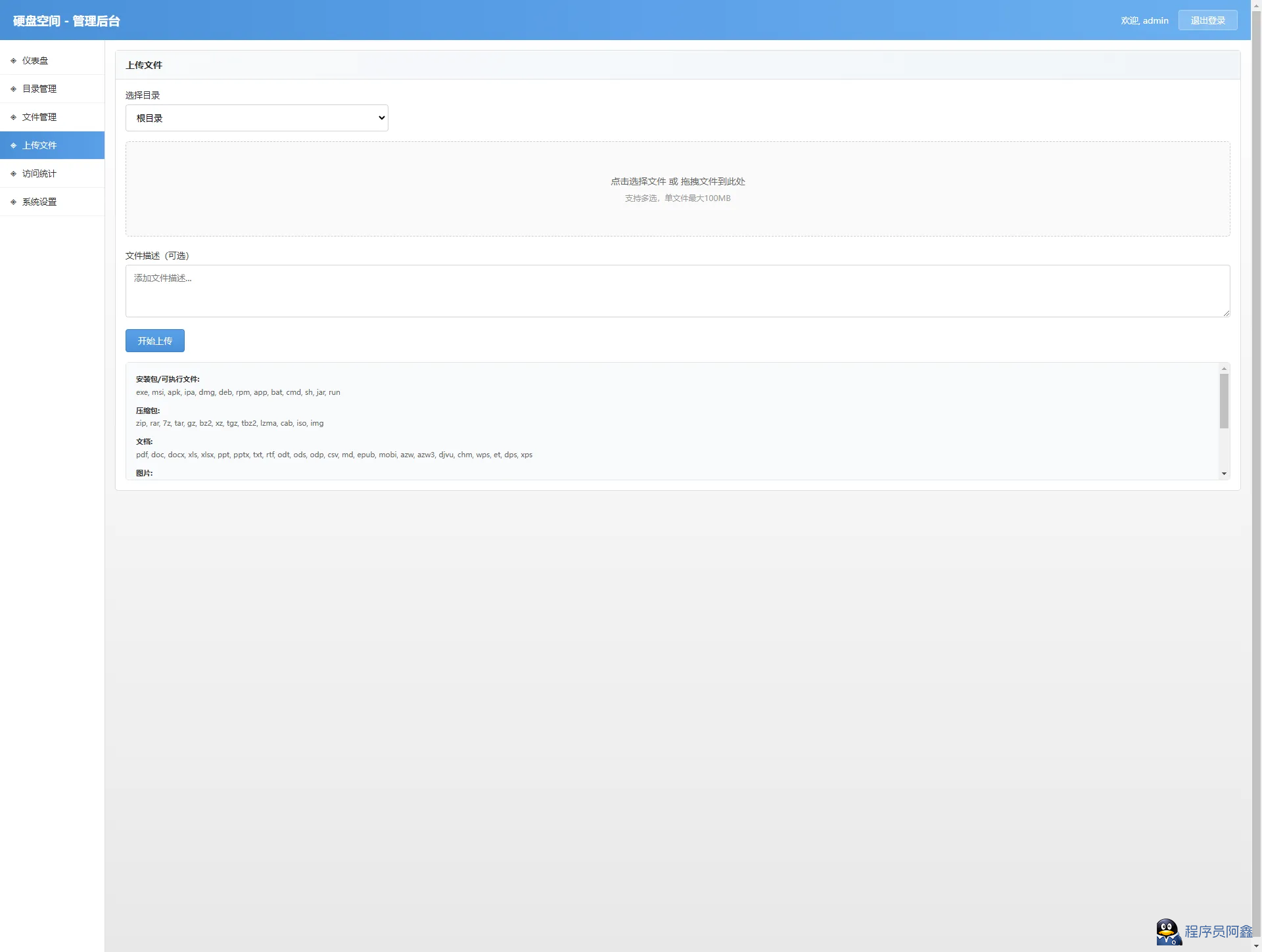
Task: Click diamond icon beside 目录管理
Action: (x=13, y=89)
